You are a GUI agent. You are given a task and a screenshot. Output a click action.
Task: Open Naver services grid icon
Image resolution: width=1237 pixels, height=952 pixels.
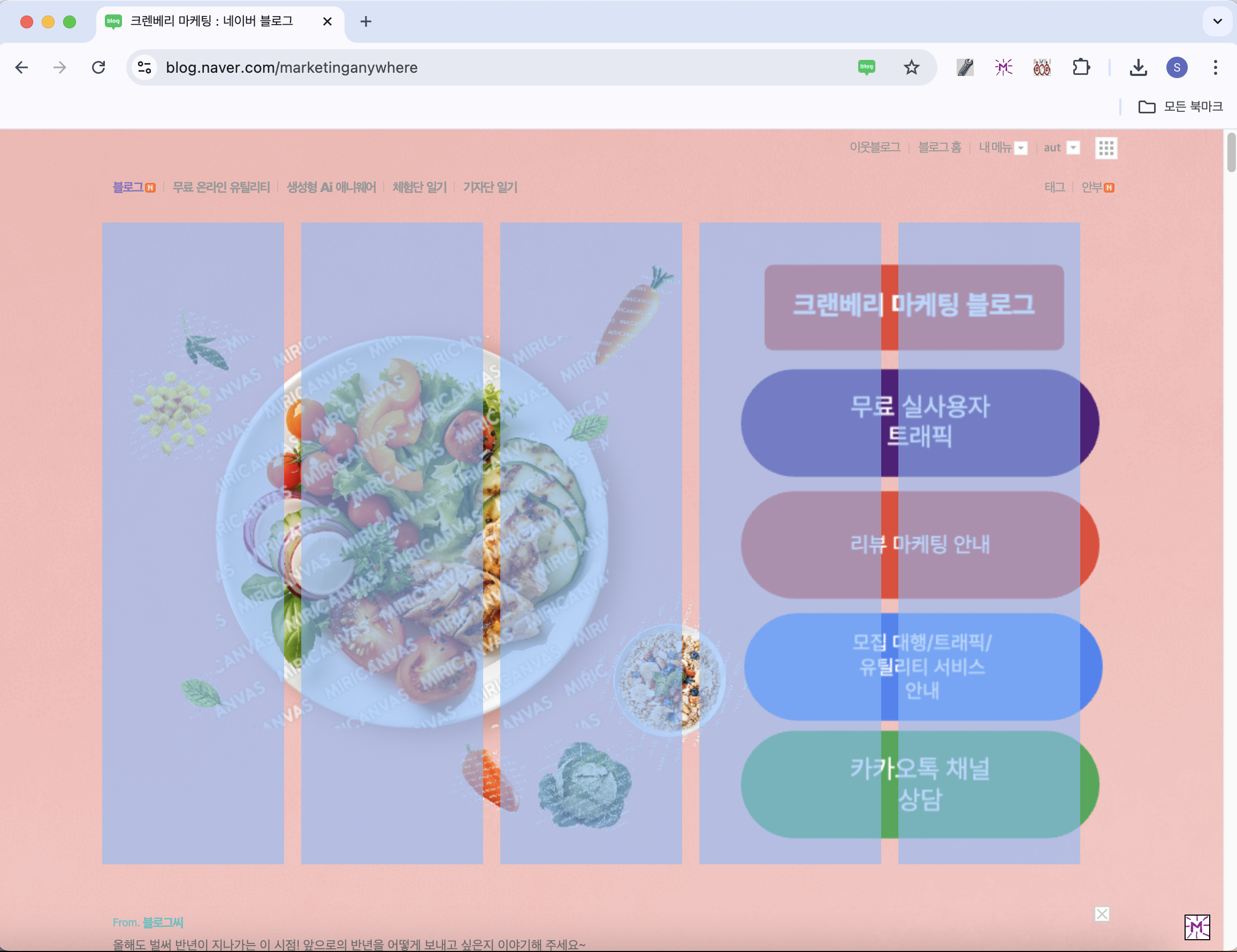(1105, 148)
